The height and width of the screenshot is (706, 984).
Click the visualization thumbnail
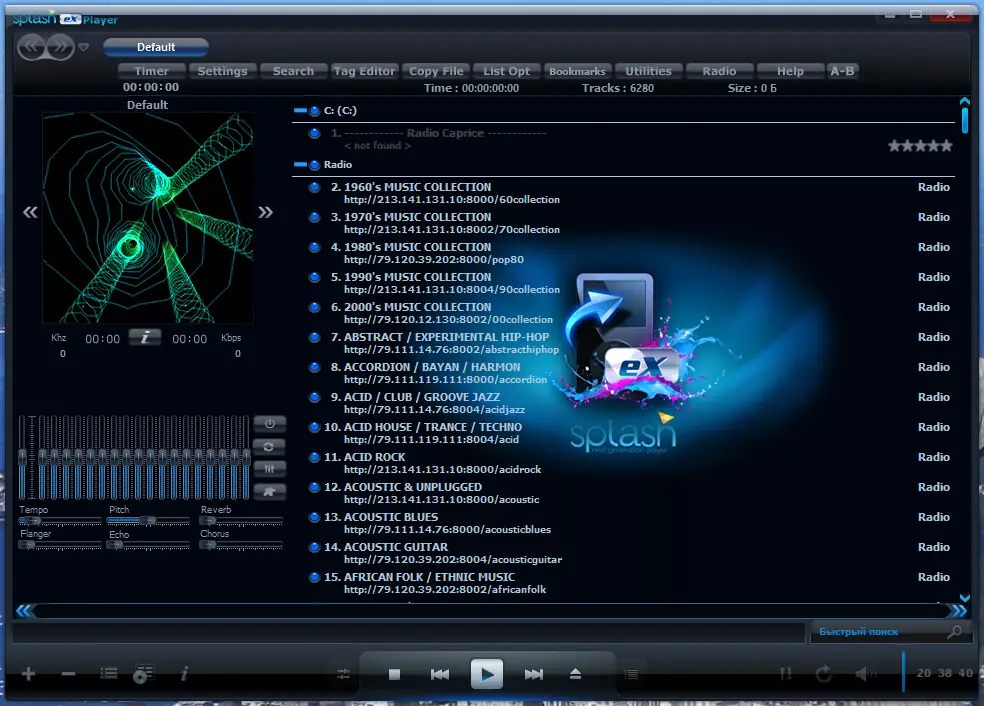[x=147, y=218]
